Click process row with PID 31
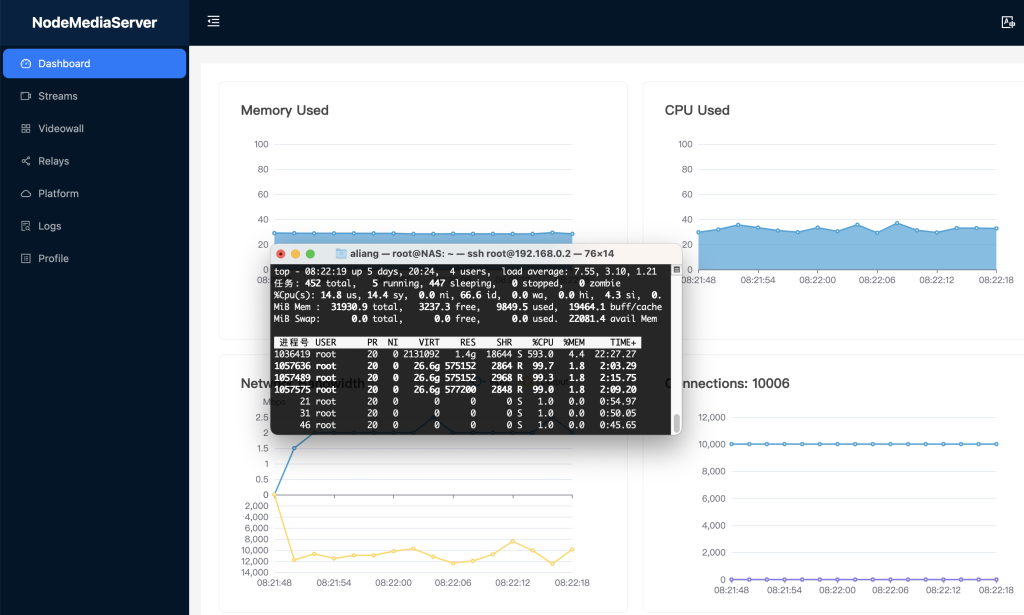Viewport: 1024px width, 615px height. tap(455, 413)
